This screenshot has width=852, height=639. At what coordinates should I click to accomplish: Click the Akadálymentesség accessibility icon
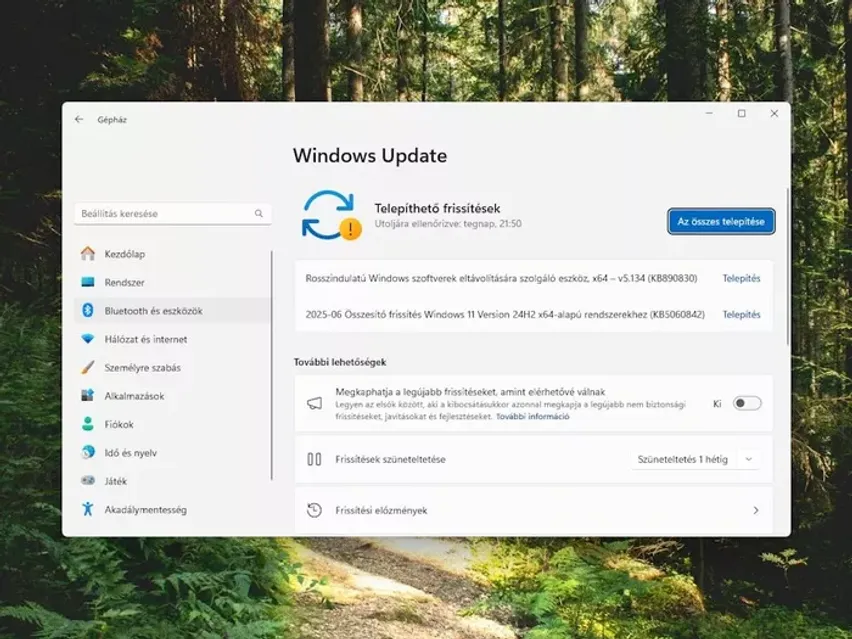(87, 509)
